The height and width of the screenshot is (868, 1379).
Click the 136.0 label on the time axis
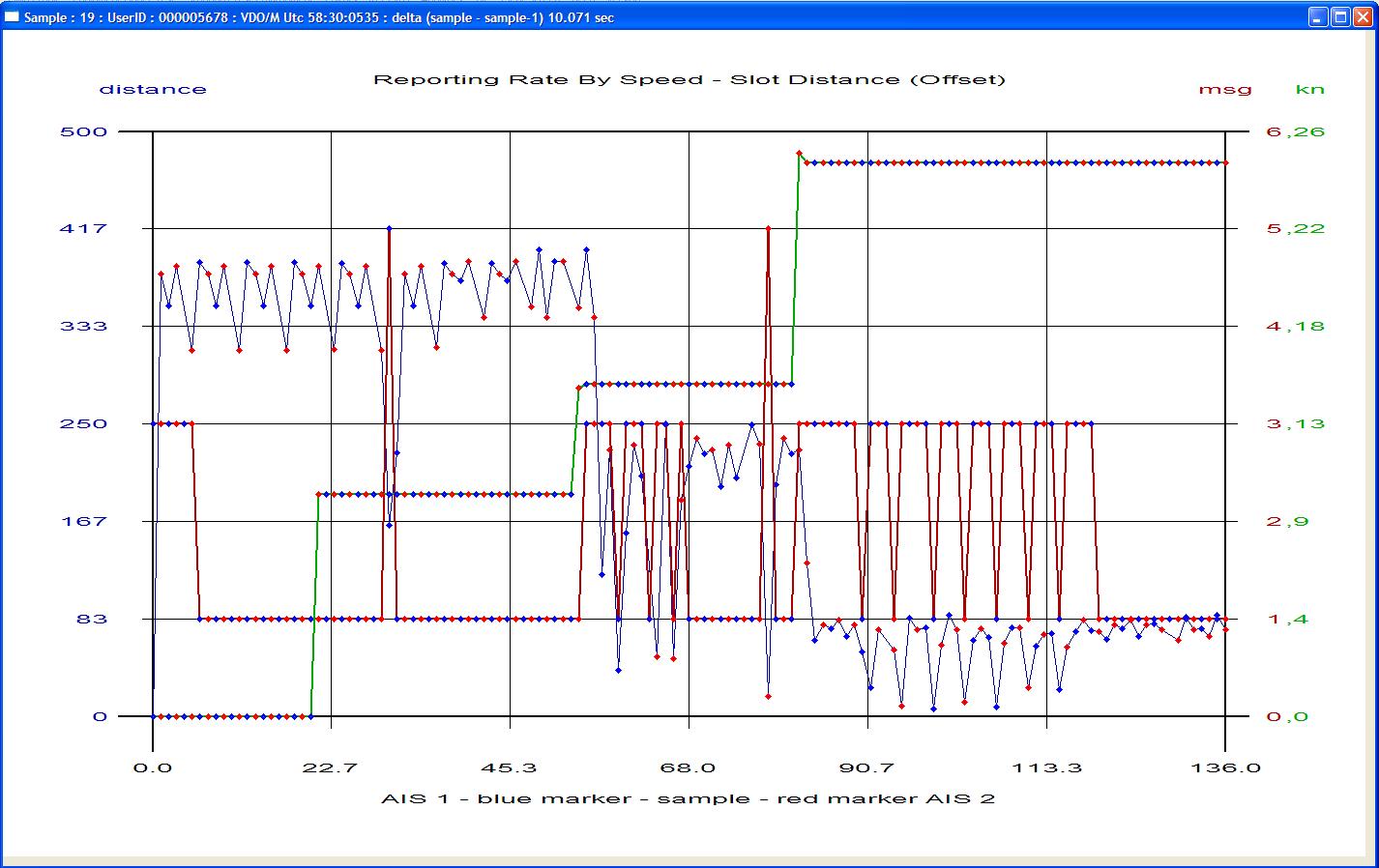(1224, 767)
